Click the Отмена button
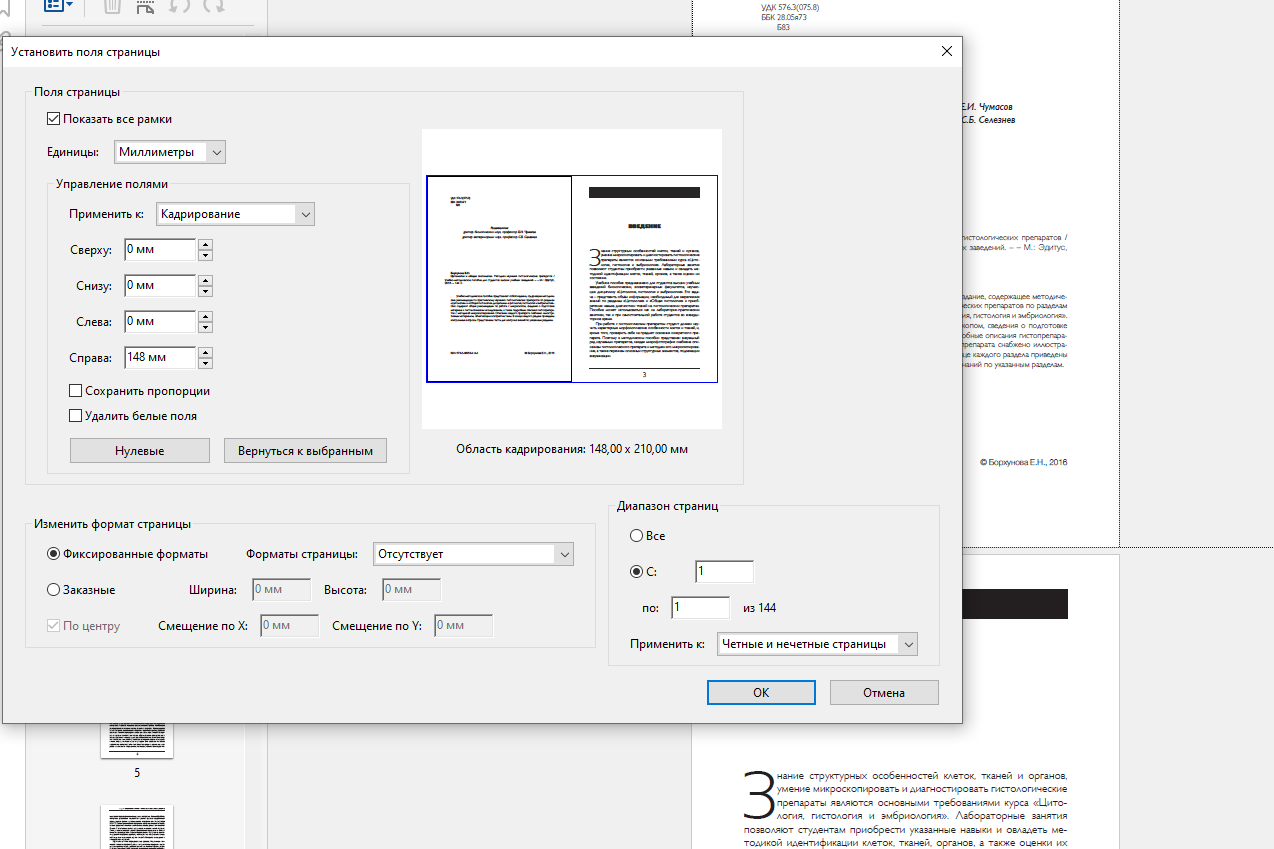The width and height of the screenshot is (1274, 849). click(x=884, y=692)
